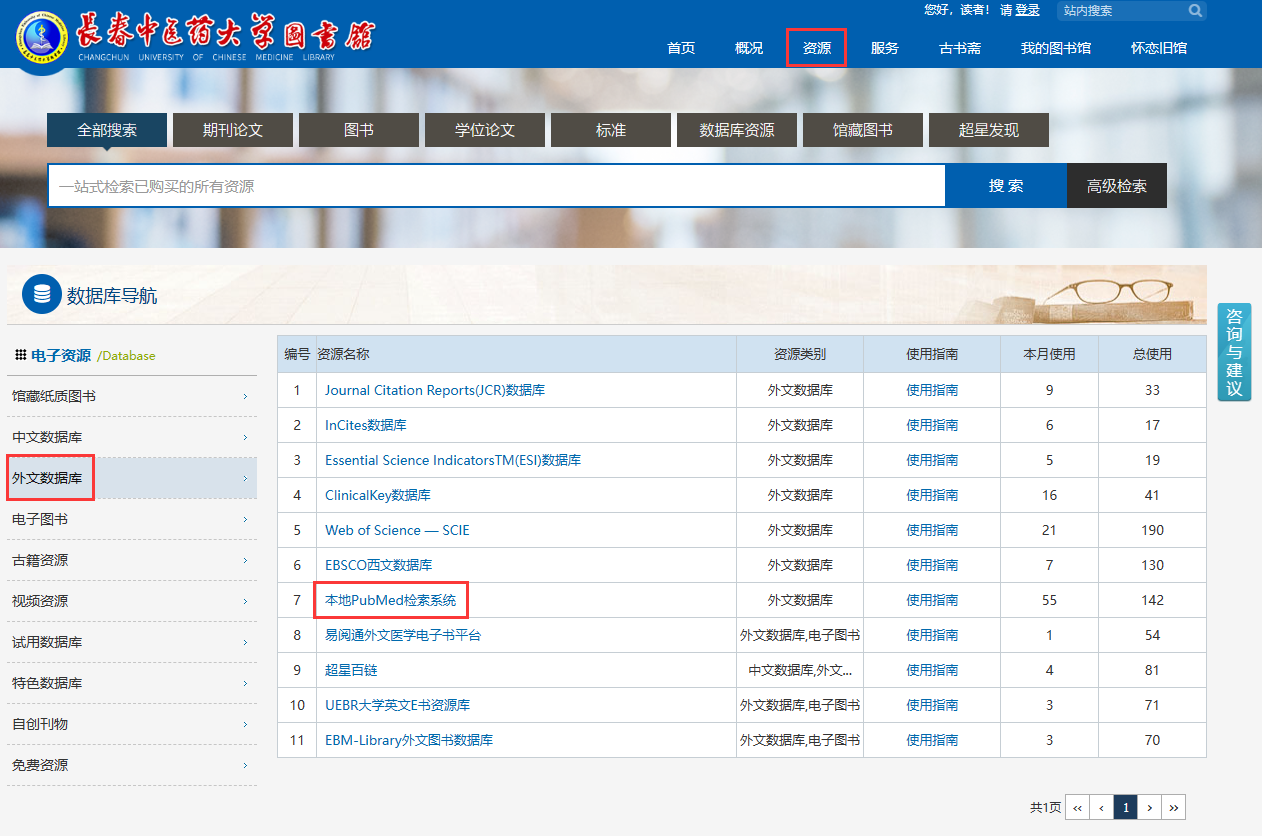Viewport: 1262px width, 836px height.
Task: Click the main resource search input field
Action: (x=496, y=186)
